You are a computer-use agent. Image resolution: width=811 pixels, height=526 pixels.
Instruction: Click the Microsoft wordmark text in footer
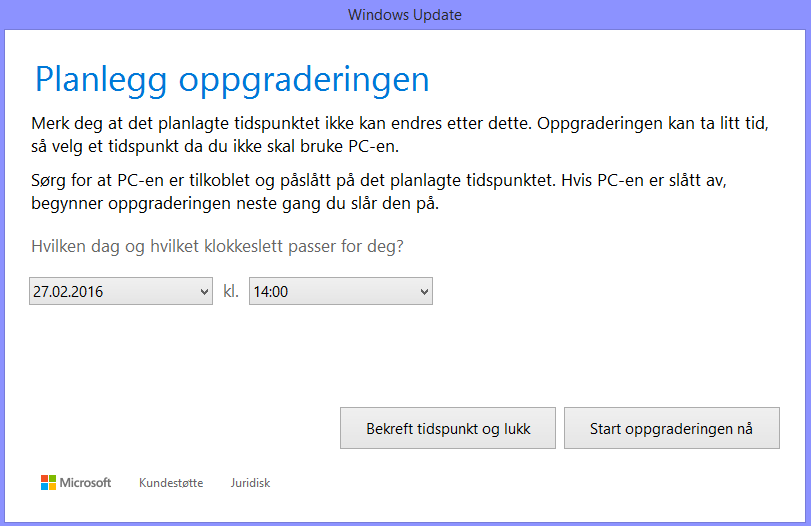click(85, 483)
